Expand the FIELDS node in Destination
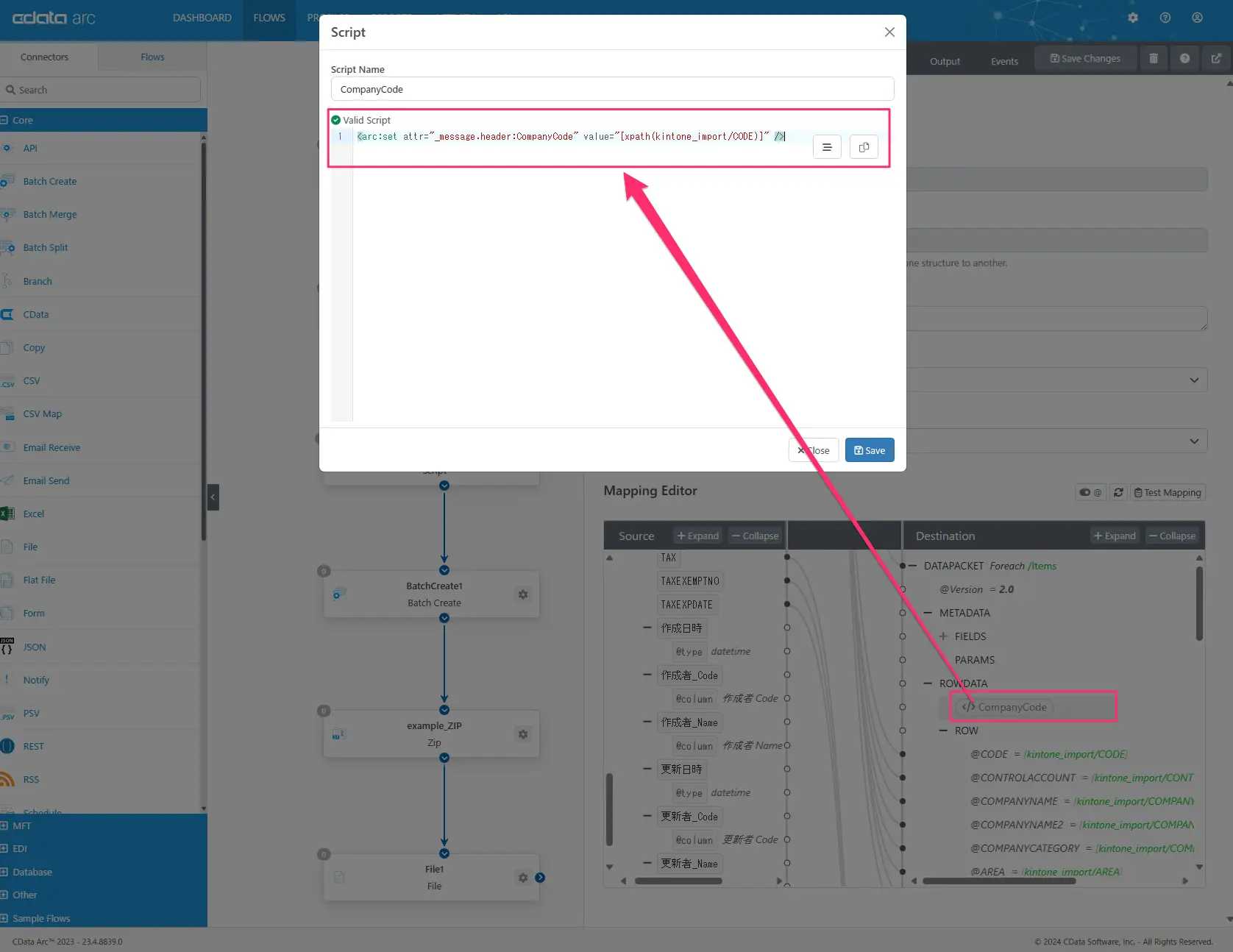 943,636
